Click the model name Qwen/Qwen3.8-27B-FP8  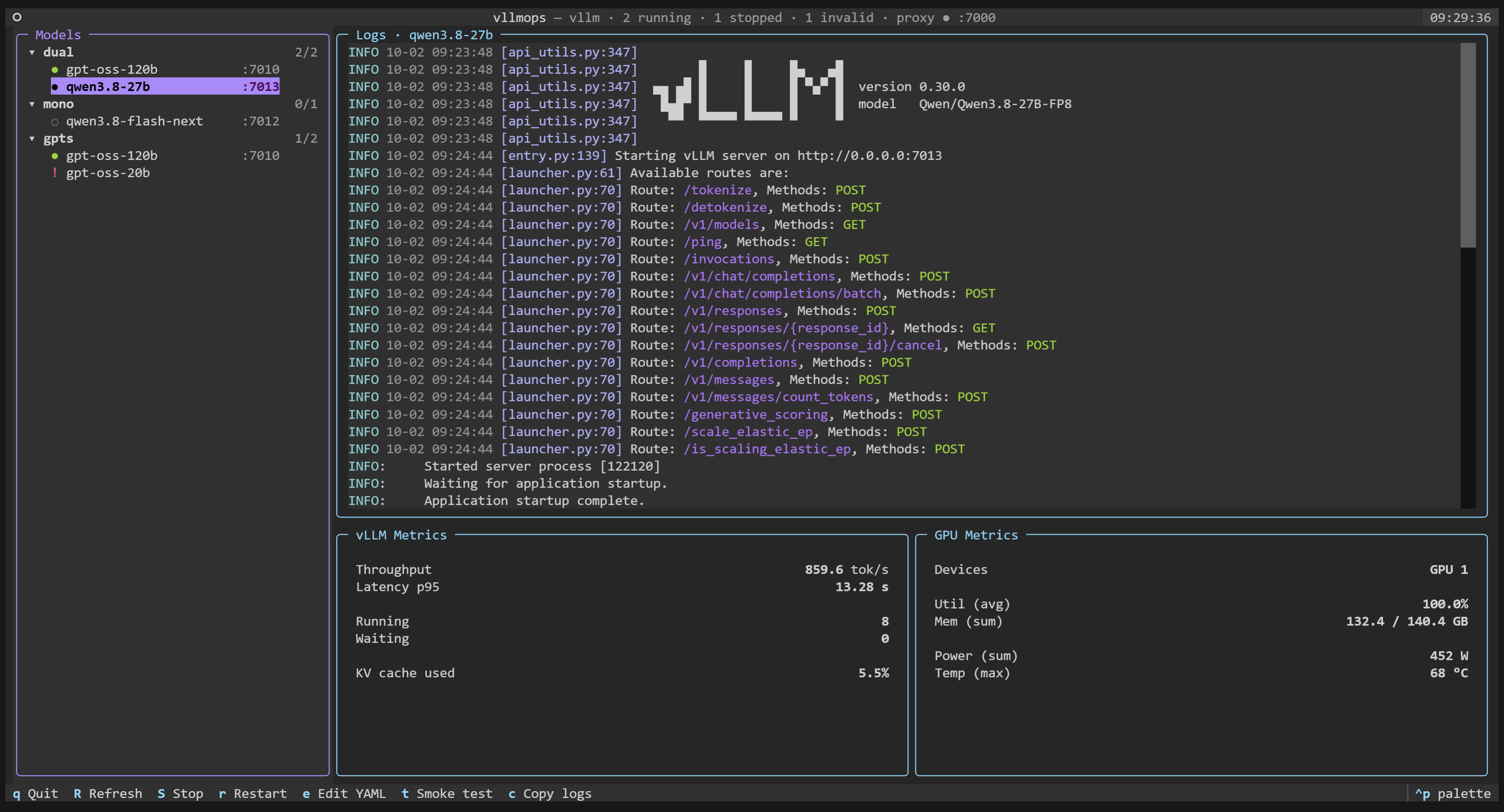point(995,104)
